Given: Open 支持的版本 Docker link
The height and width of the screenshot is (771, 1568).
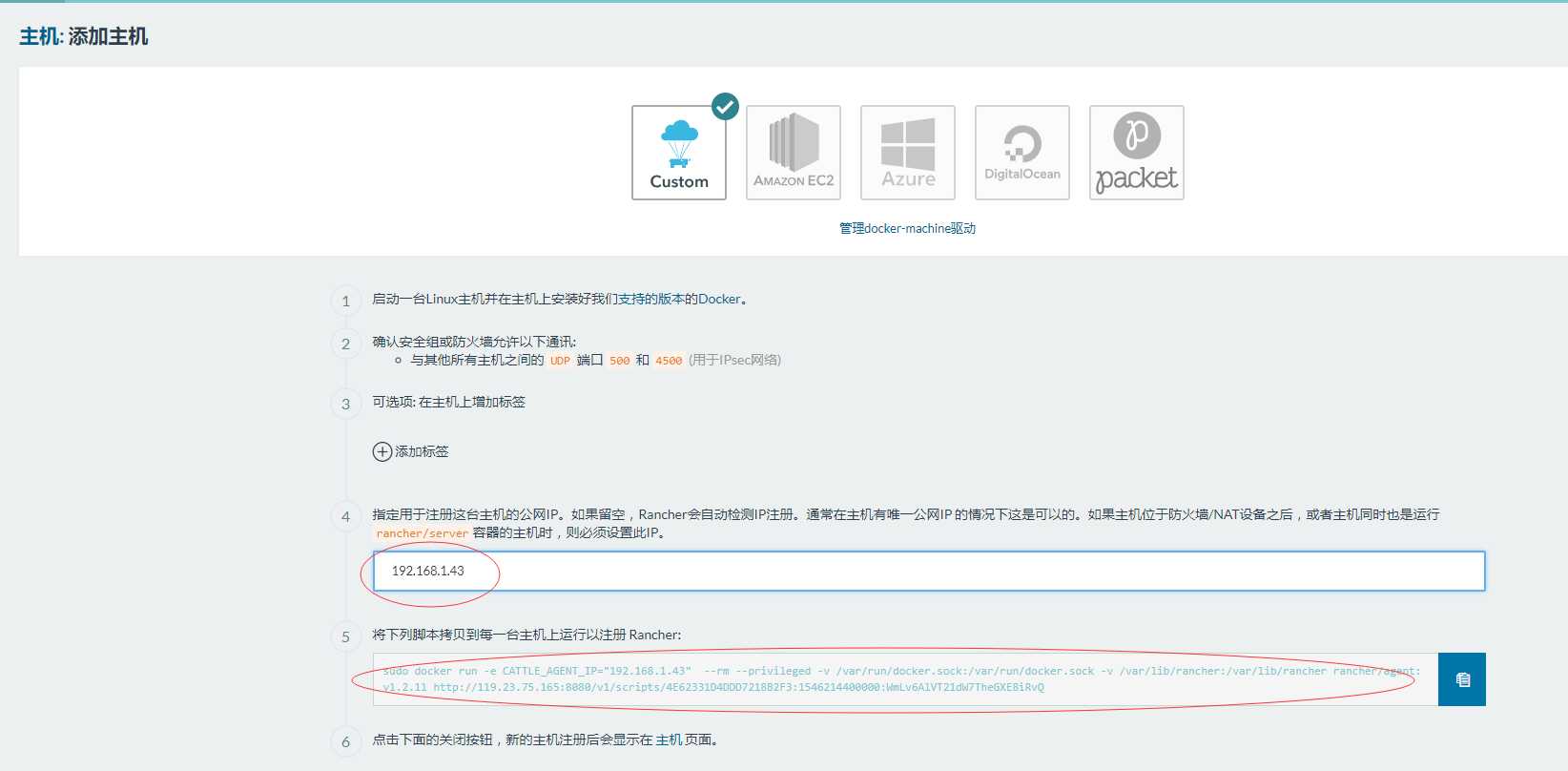Looking at the screenshot, I should [678, 299].
